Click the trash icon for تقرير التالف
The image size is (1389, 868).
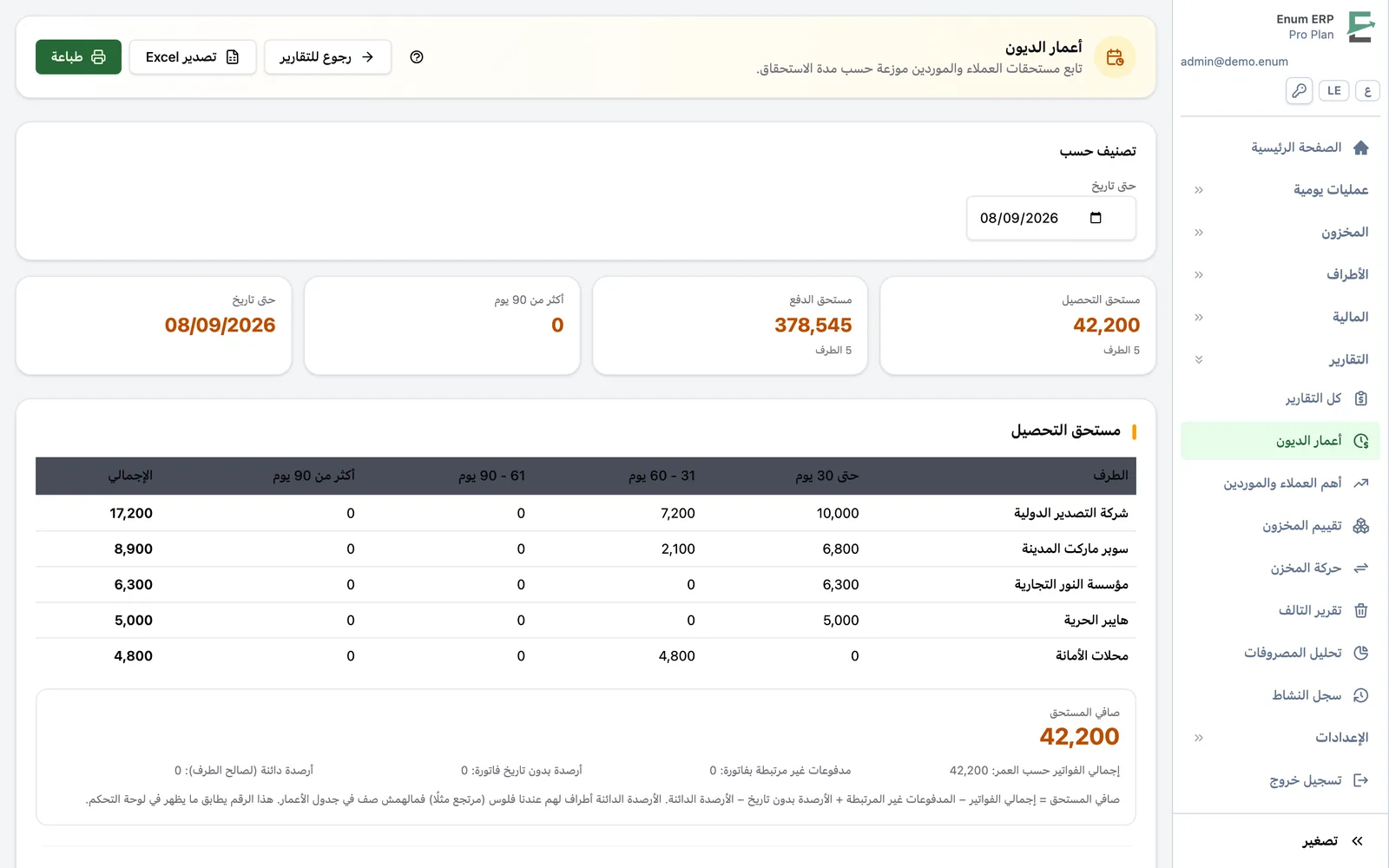click(x=1360, y=611)
